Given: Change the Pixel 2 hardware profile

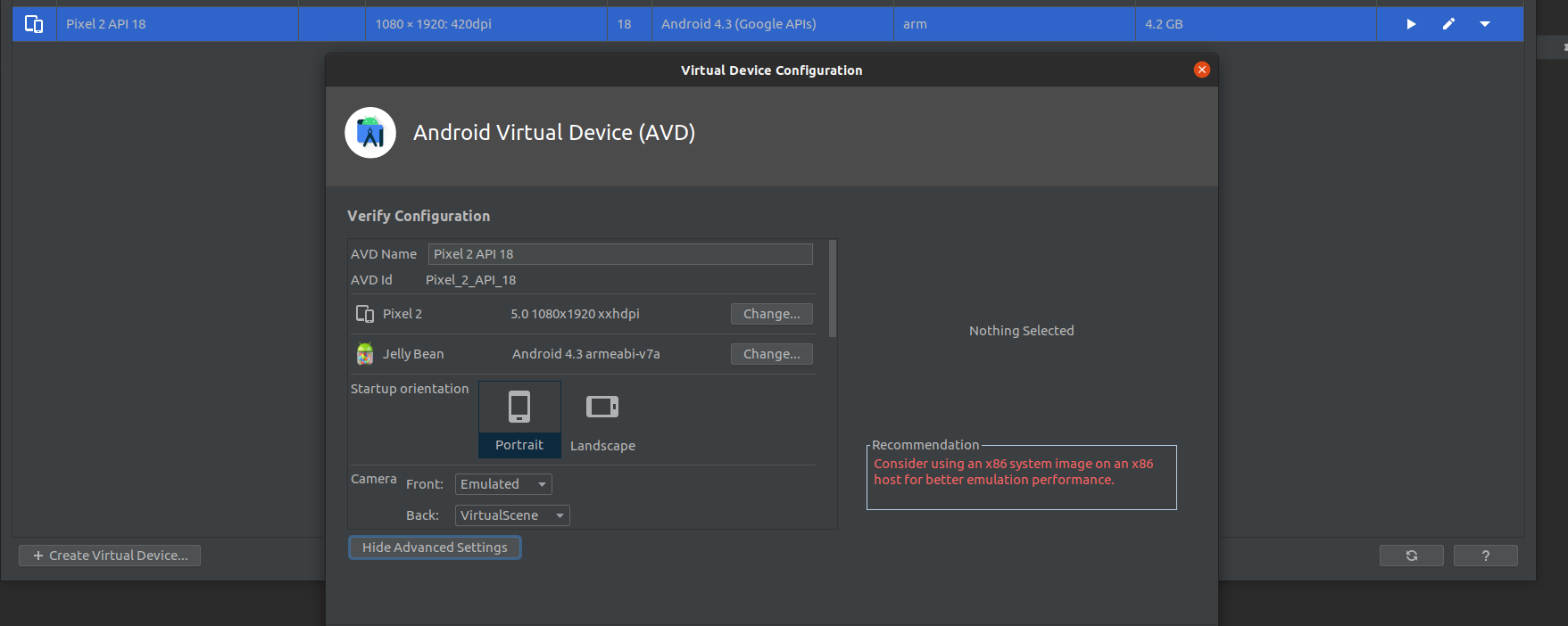Looking at the screenshot, I should point(772,314).
